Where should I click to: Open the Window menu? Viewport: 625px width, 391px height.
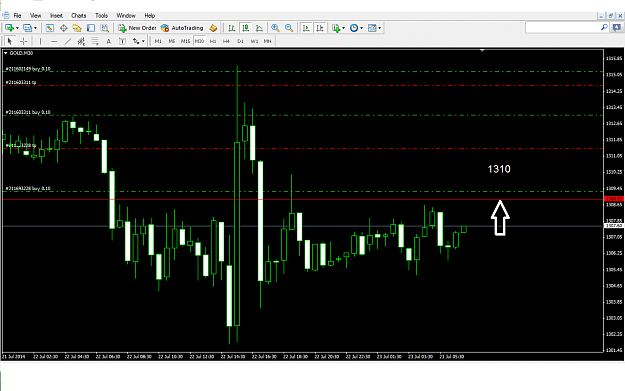point(126,16)
